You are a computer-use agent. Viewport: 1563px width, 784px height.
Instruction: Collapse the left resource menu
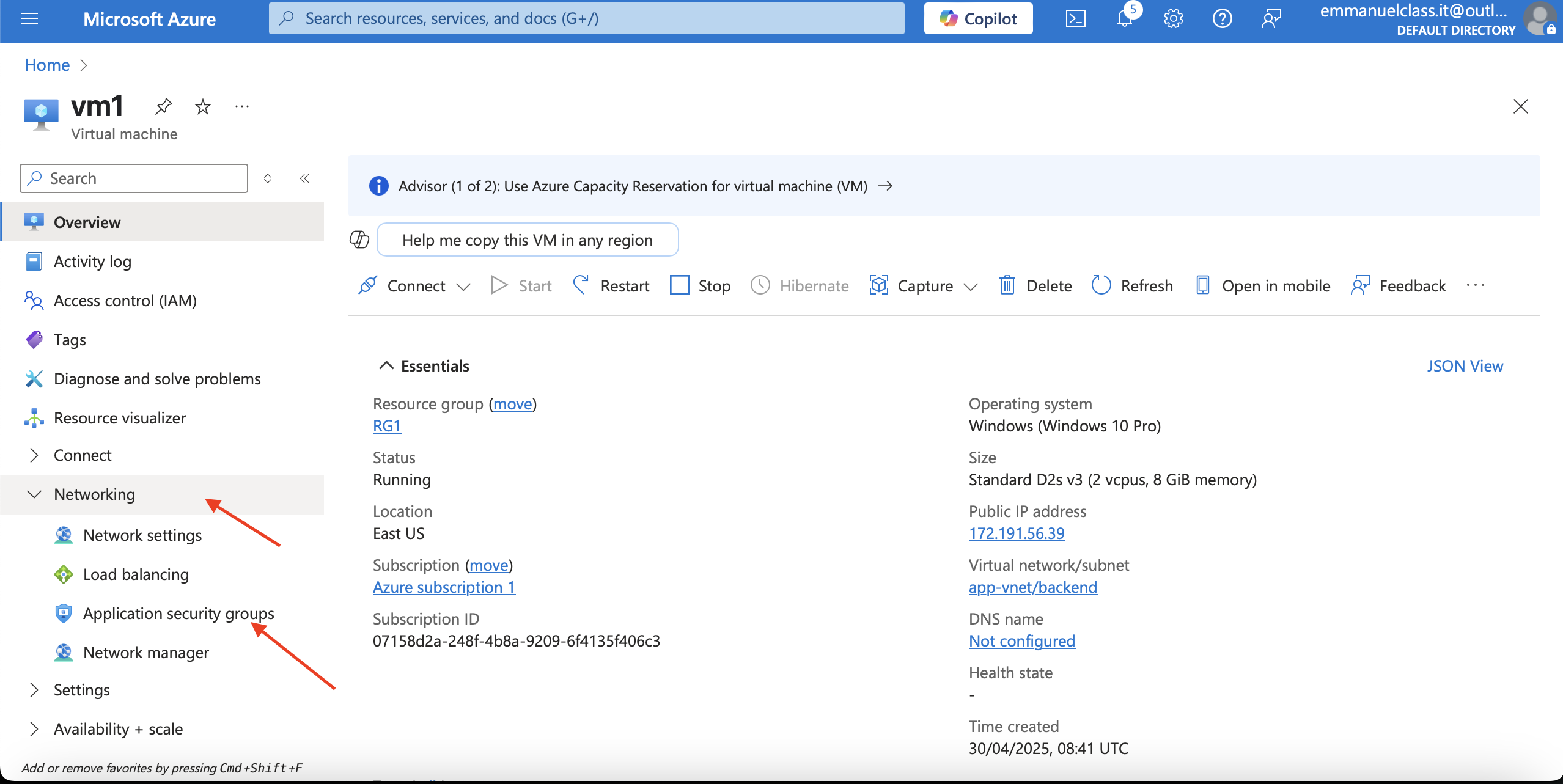[304, 178]
